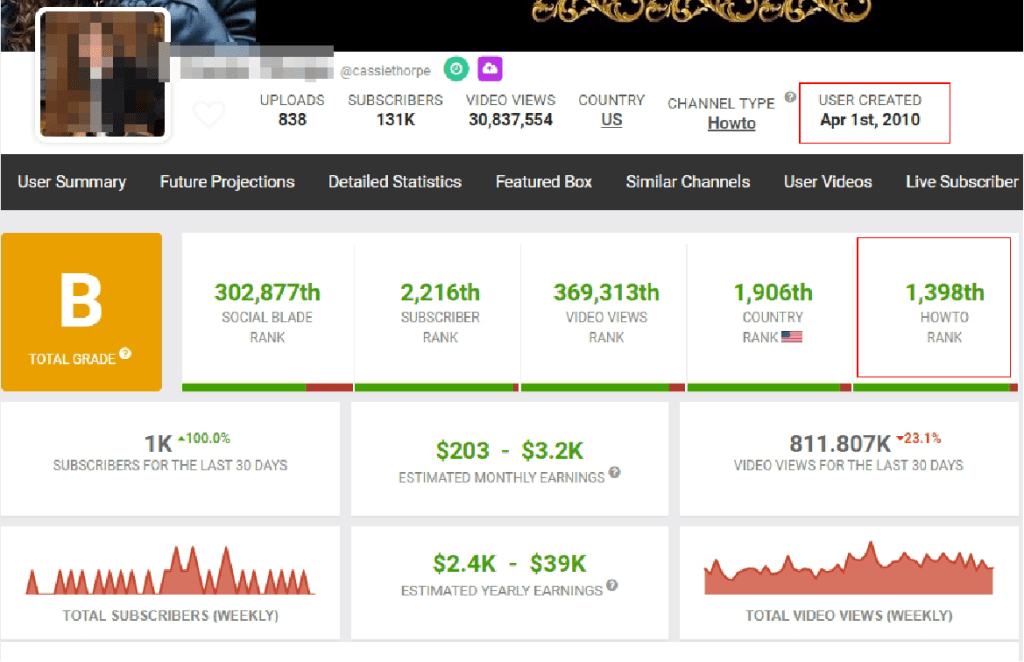The image size is (1024, 662).
Task: Click help icon for Estimated Yearly Earnings
Action: [612, 586]
